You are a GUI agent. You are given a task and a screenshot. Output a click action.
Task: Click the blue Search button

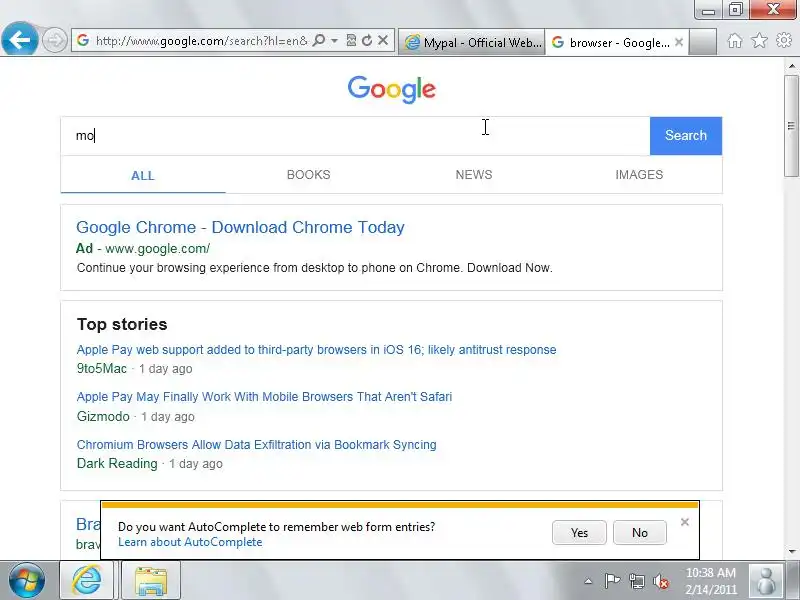686,136
